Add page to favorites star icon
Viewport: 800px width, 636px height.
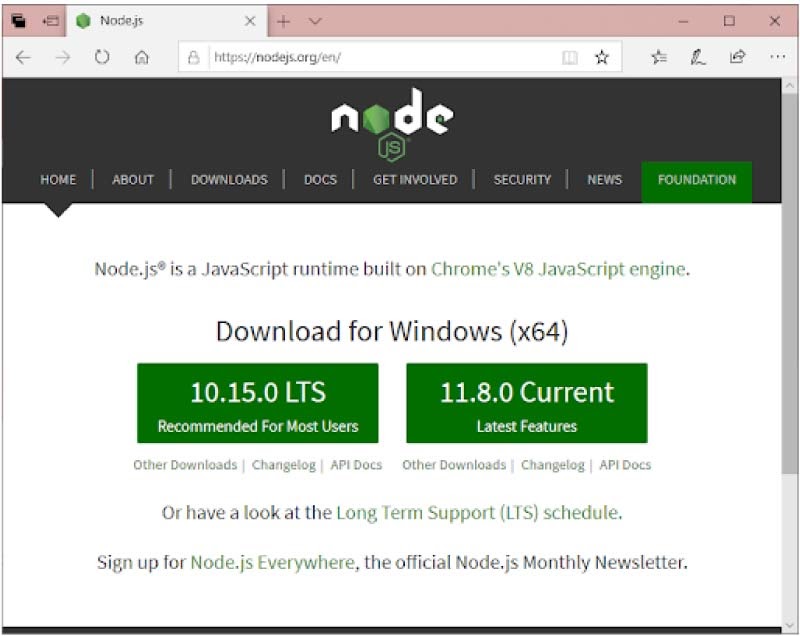pyautogui.click(x=602, y=57)
